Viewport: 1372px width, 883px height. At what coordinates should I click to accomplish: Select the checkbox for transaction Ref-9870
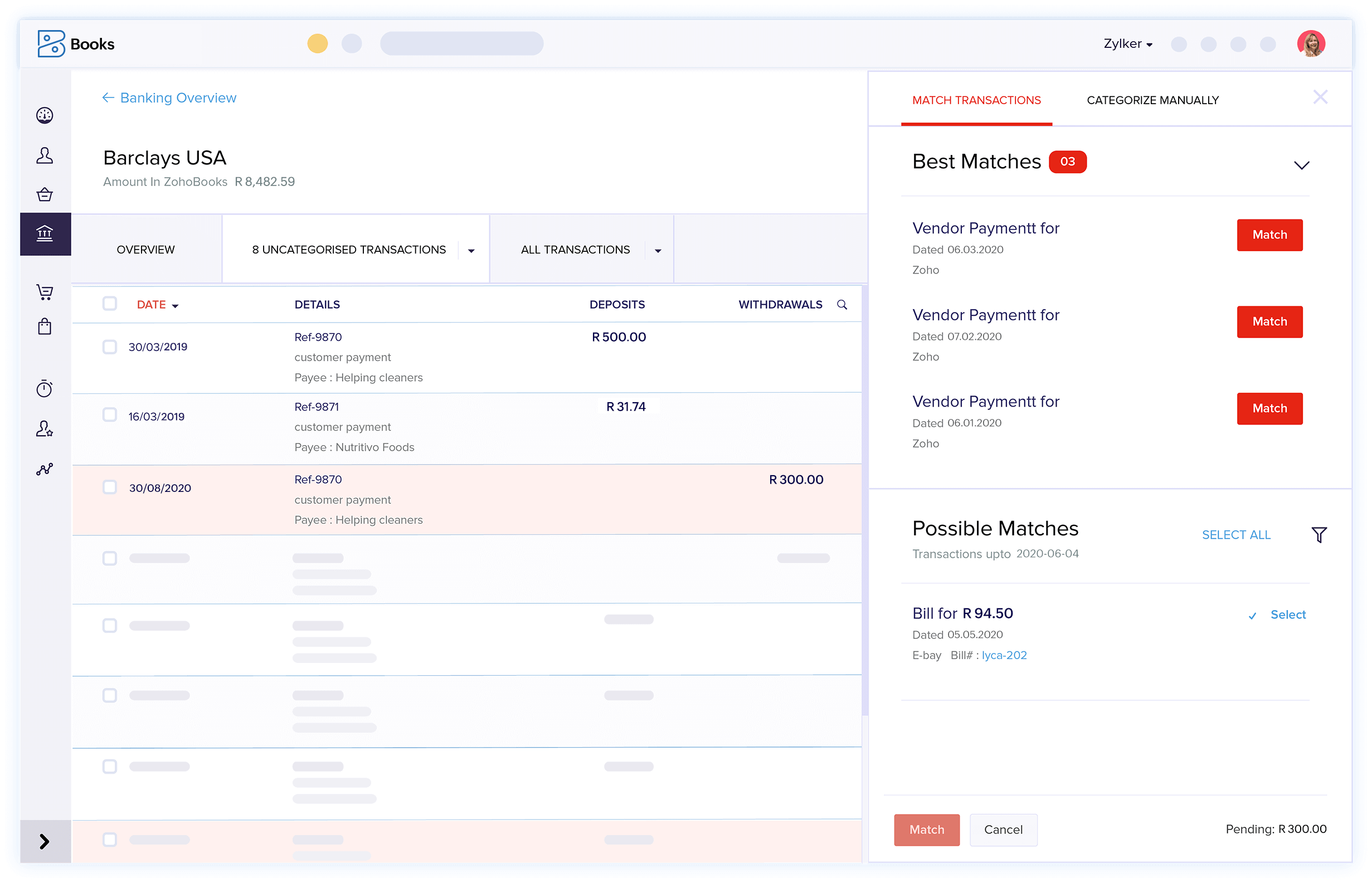point(110,347)
